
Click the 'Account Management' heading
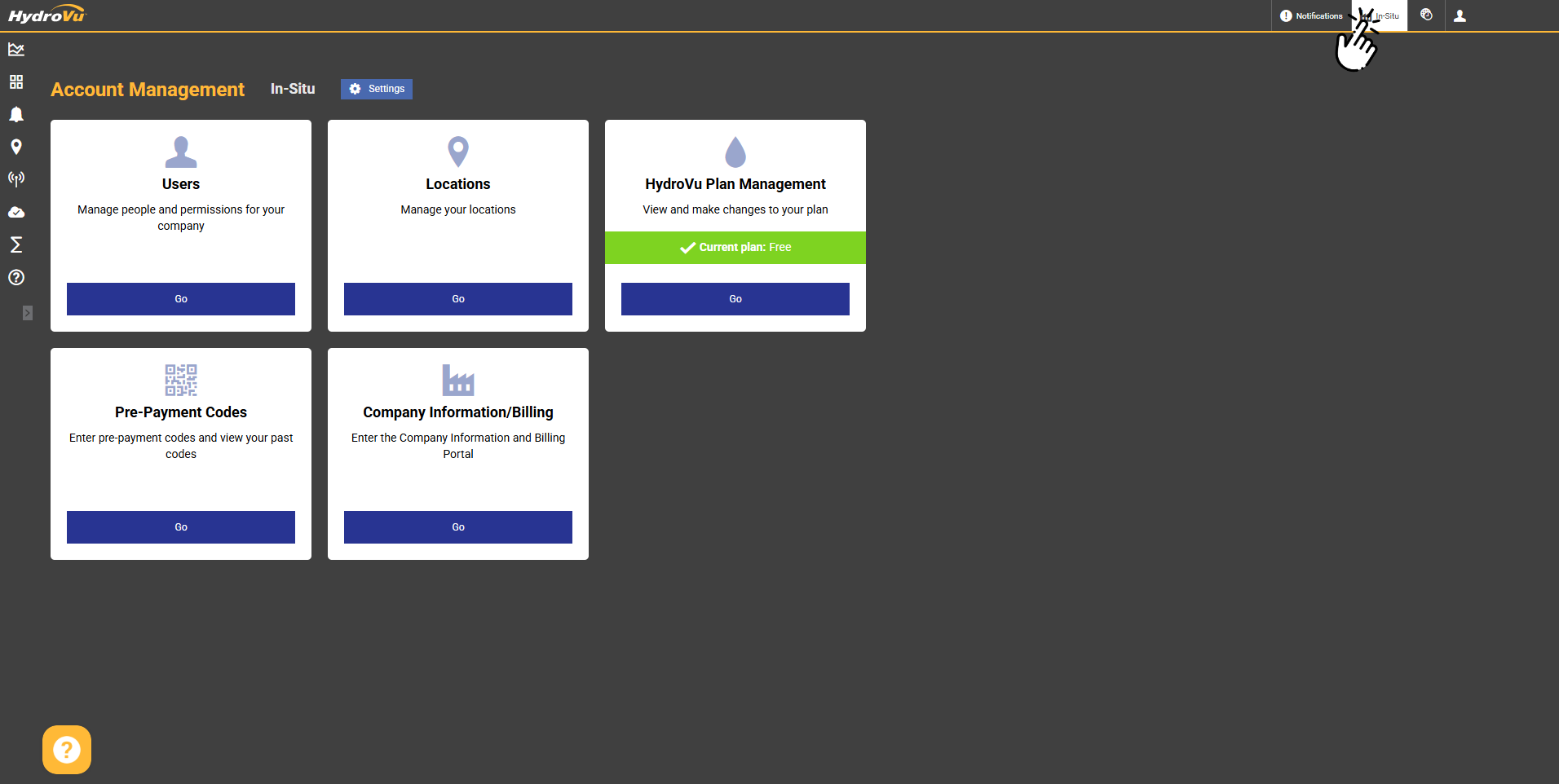pos(148,90)
